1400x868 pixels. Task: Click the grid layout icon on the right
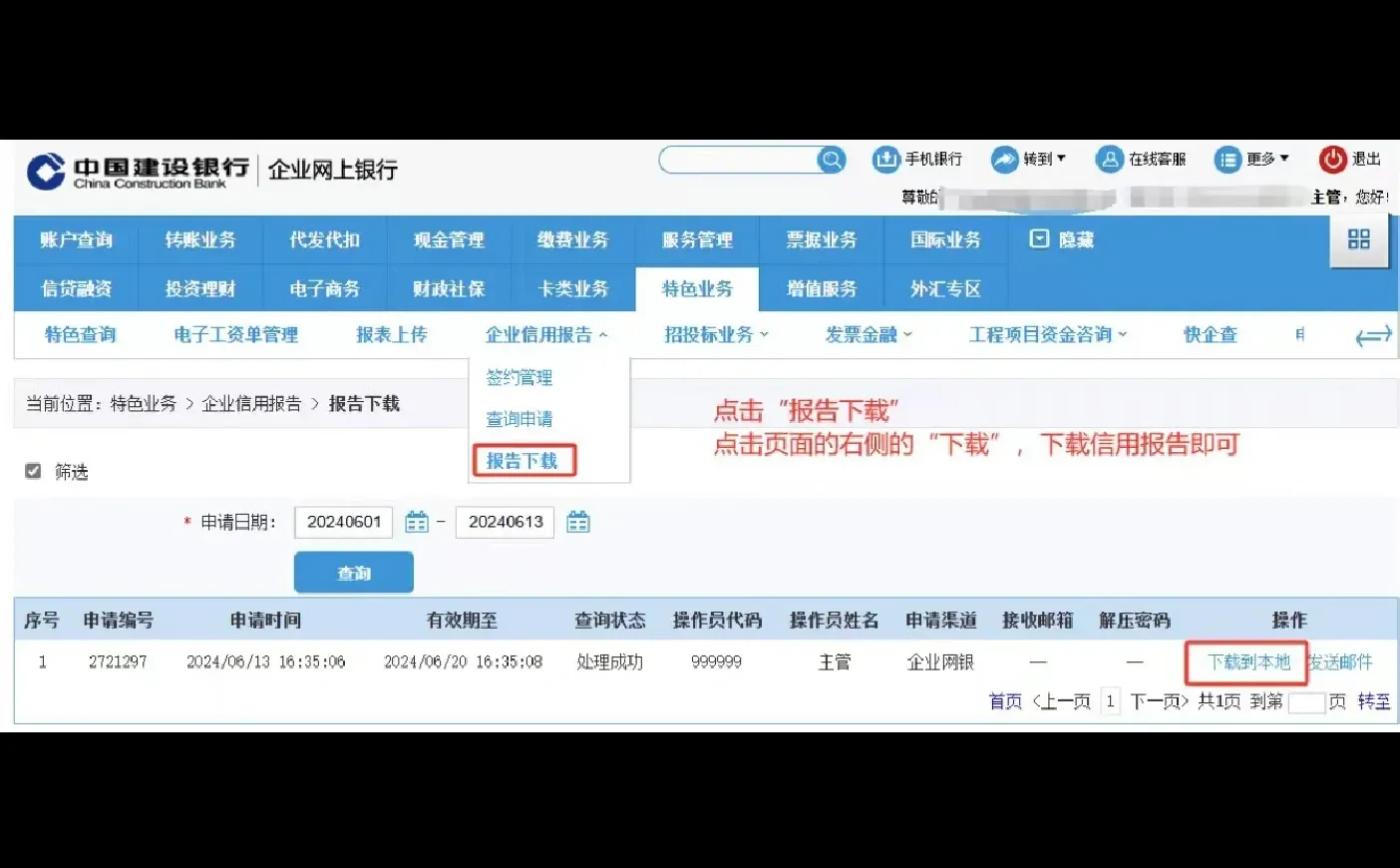(x=1358, y=239)
